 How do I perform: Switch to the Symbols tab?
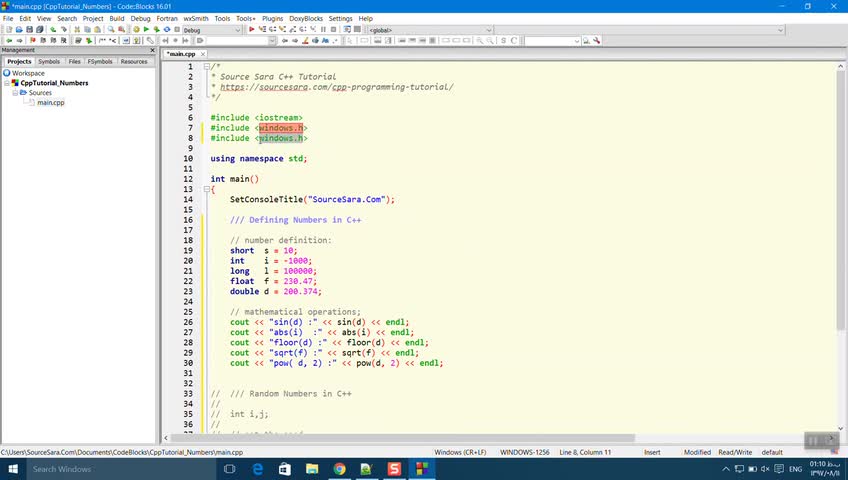tap(49, 61)
